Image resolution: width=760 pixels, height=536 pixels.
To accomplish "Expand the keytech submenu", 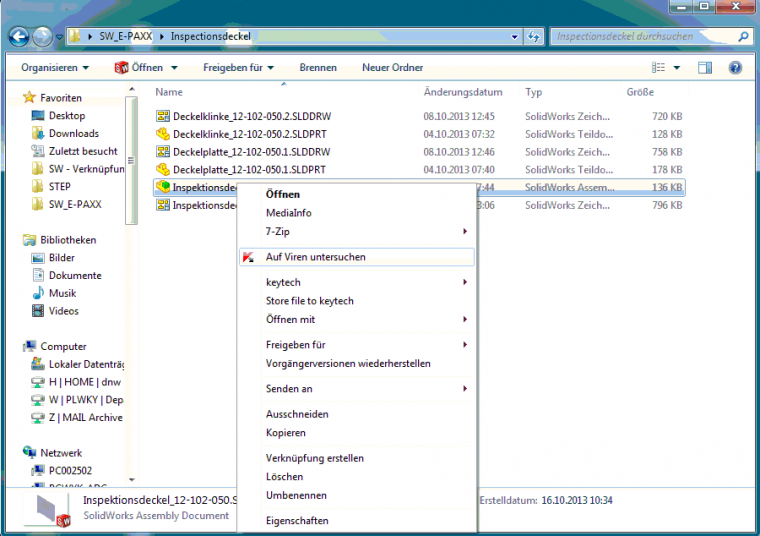I will pos(357,282).
